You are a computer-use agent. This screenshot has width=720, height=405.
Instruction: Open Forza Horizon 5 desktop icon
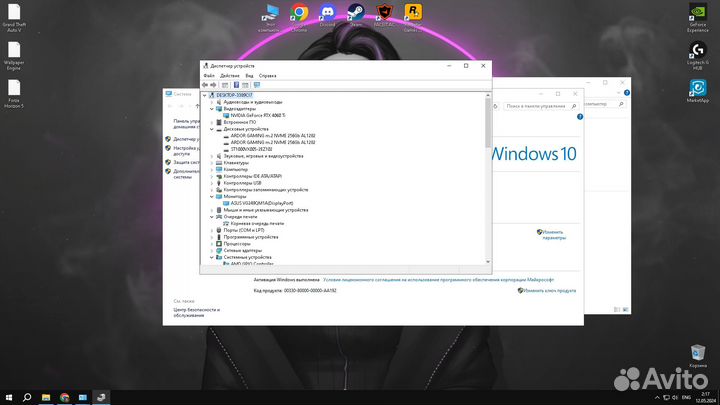point(14,94)
